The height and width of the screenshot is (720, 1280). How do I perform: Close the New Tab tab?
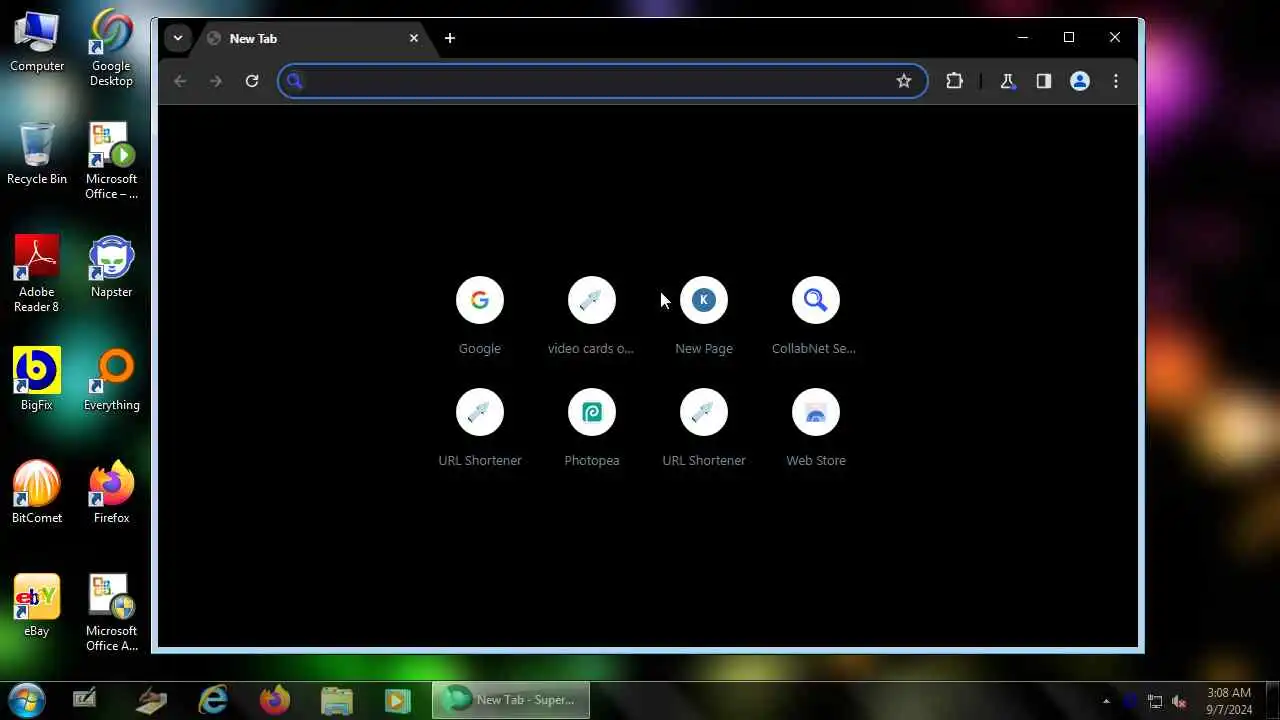coord(414,38)
